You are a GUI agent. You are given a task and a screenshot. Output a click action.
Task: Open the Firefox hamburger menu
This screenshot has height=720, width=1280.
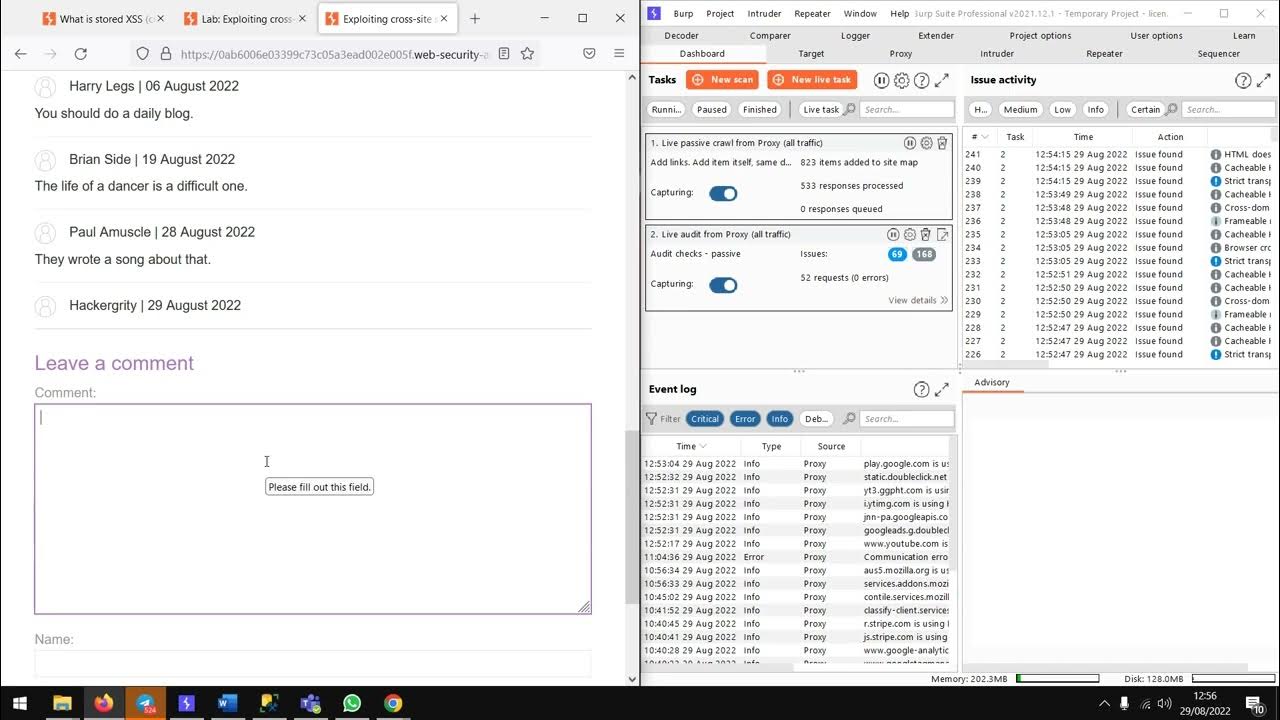tap(619, 54)
